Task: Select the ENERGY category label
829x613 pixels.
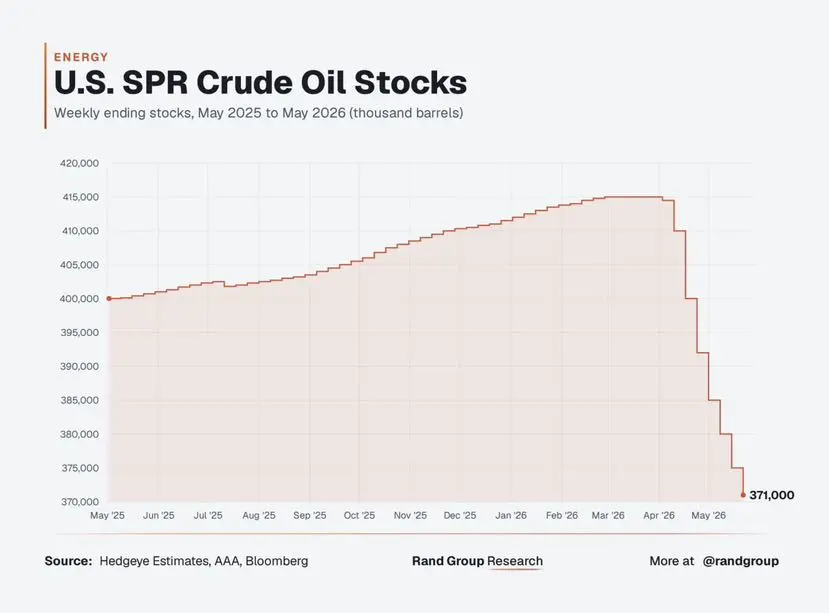Action: pyautogui.click(x=81, y=57)
